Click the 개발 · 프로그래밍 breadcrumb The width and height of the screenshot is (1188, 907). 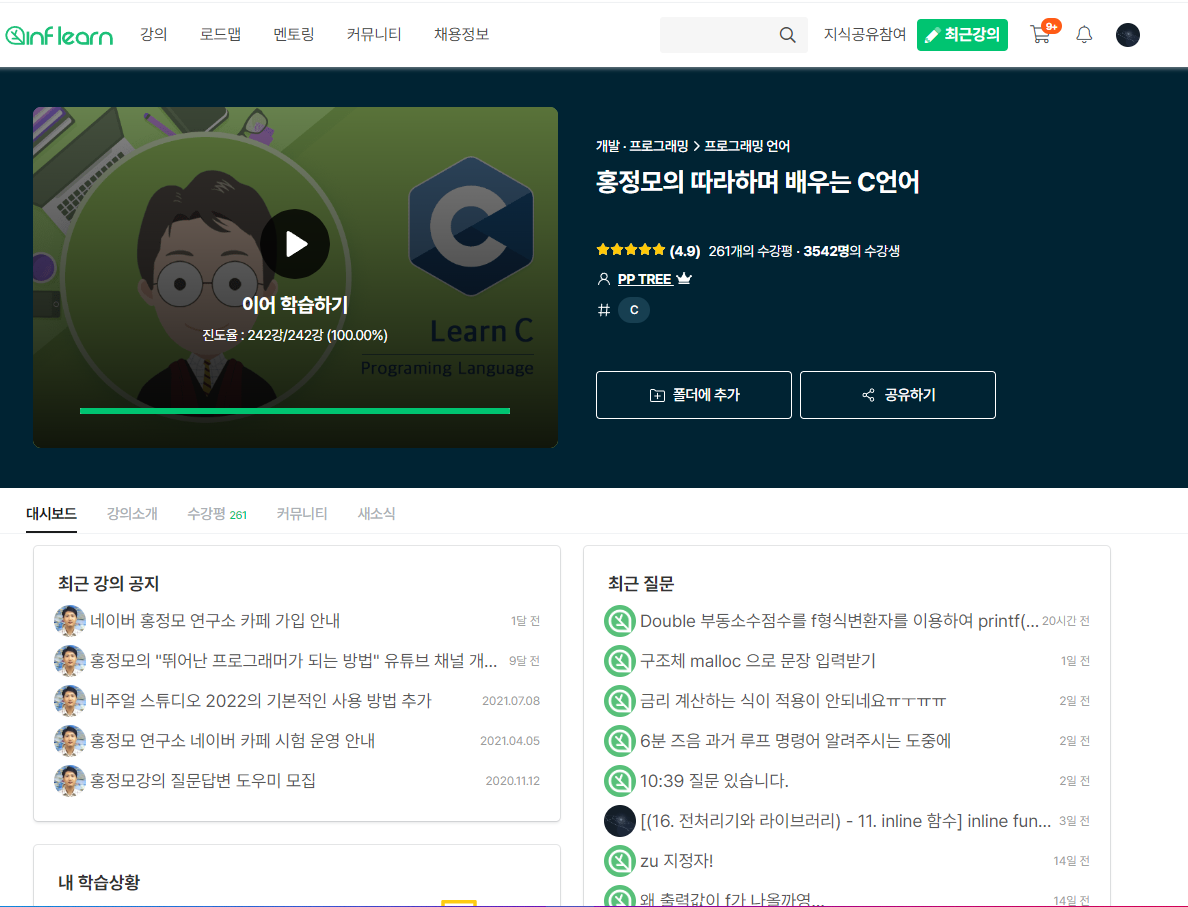(642, 145)
